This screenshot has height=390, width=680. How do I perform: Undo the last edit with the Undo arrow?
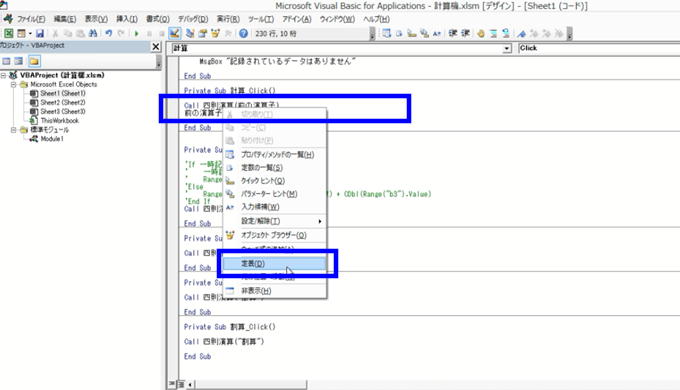pos(108,33)
